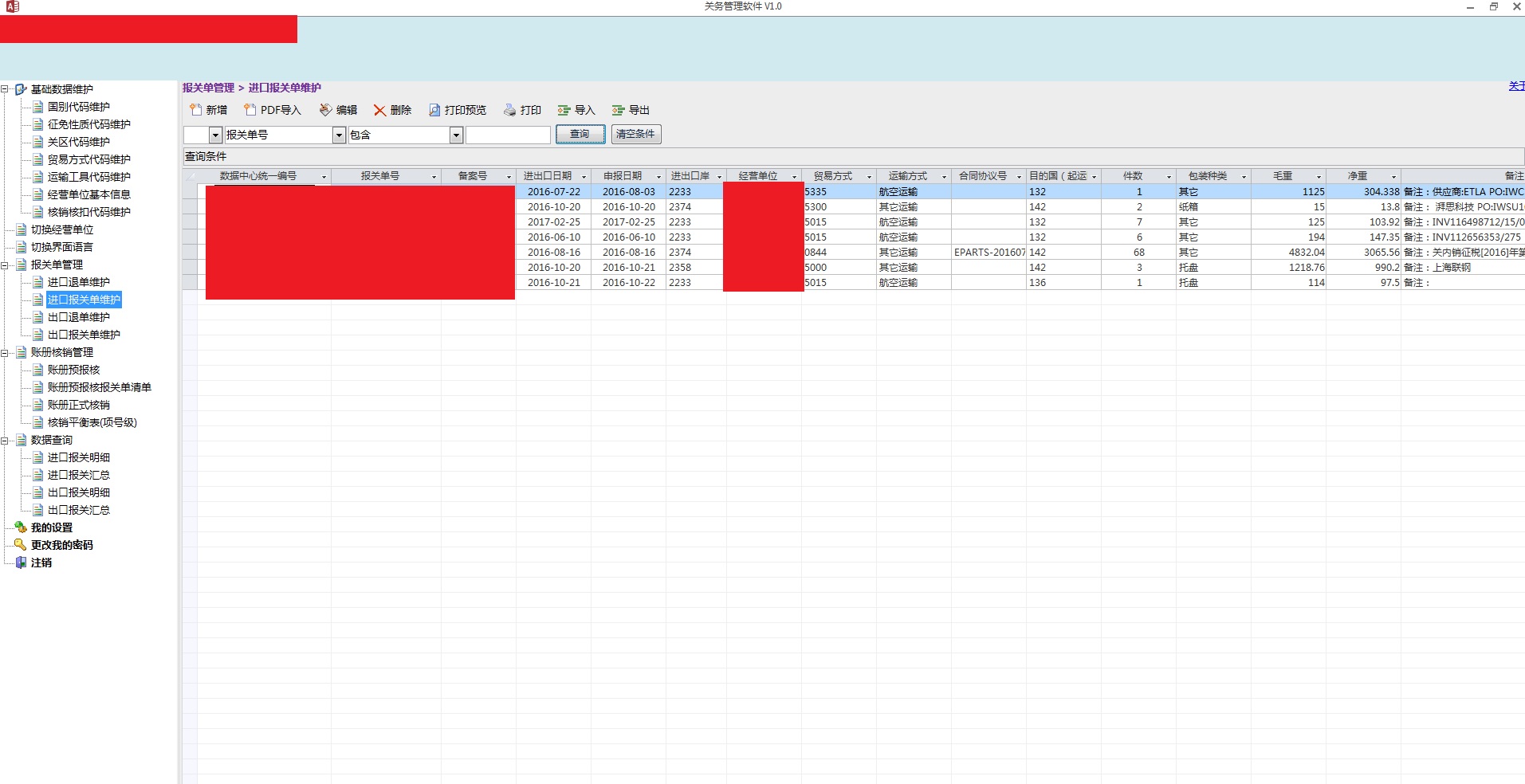This screenshot has height=784, width=1525.
Task: Click 切换界面语言 in the sidebar
Action: tap(62, 247)
